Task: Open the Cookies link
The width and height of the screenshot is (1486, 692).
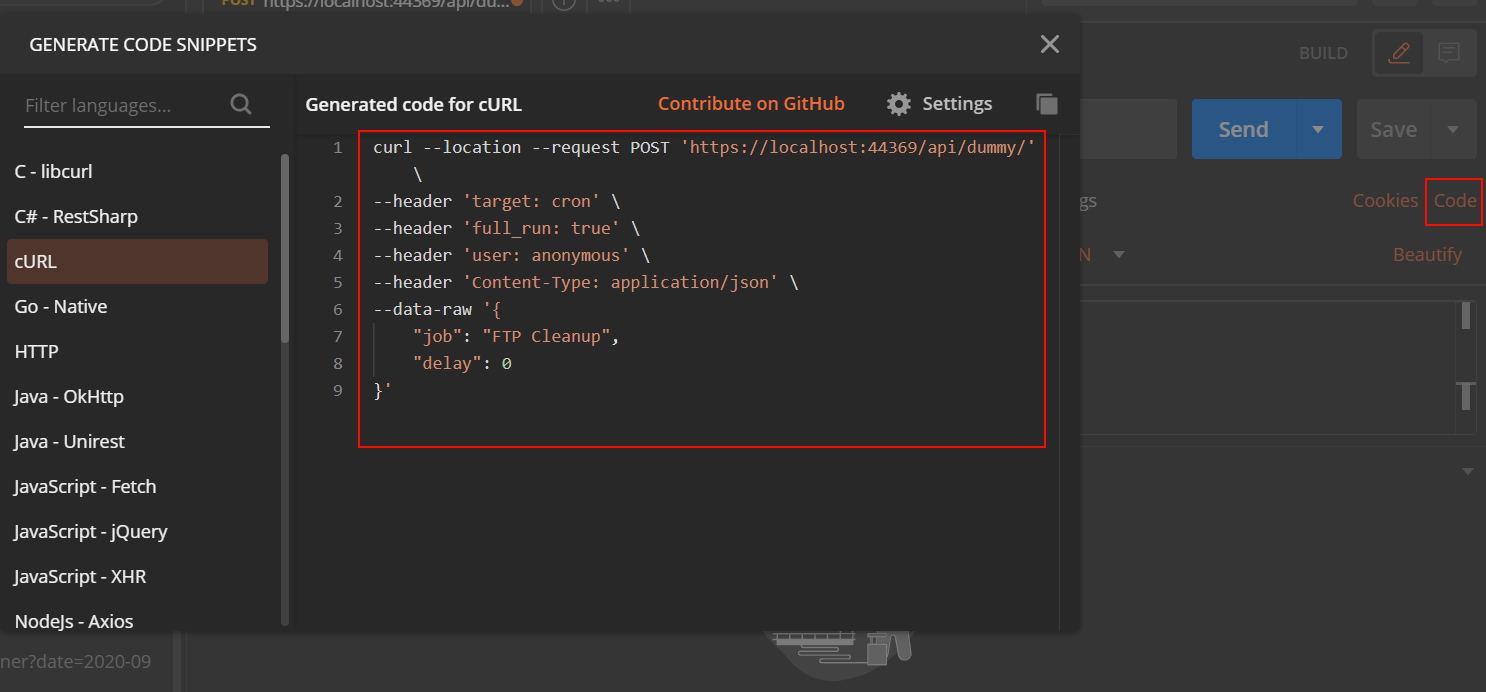Action: (x=1385, y=201)
